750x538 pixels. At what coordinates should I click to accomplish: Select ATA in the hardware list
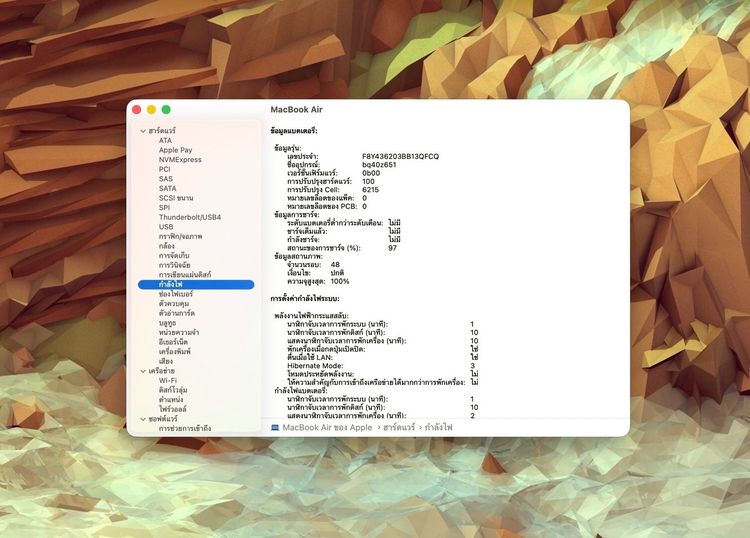165,141
